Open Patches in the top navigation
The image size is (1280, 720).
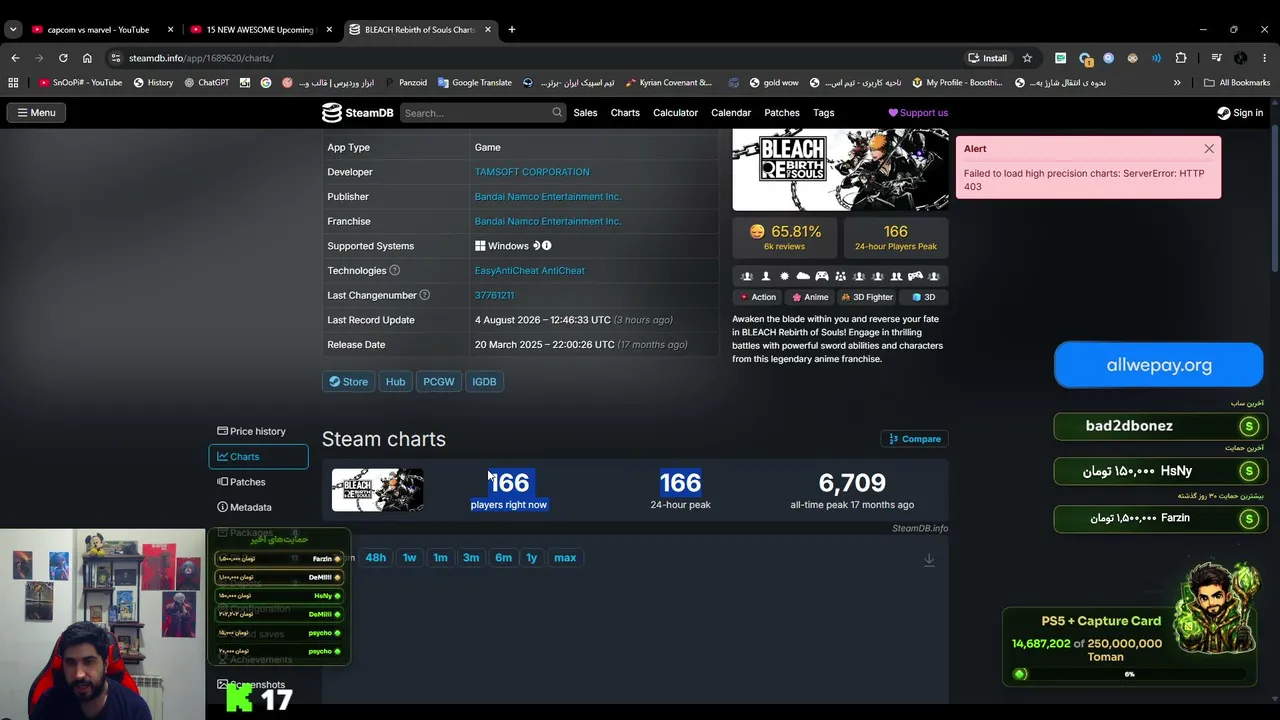[x=782, y=113]
